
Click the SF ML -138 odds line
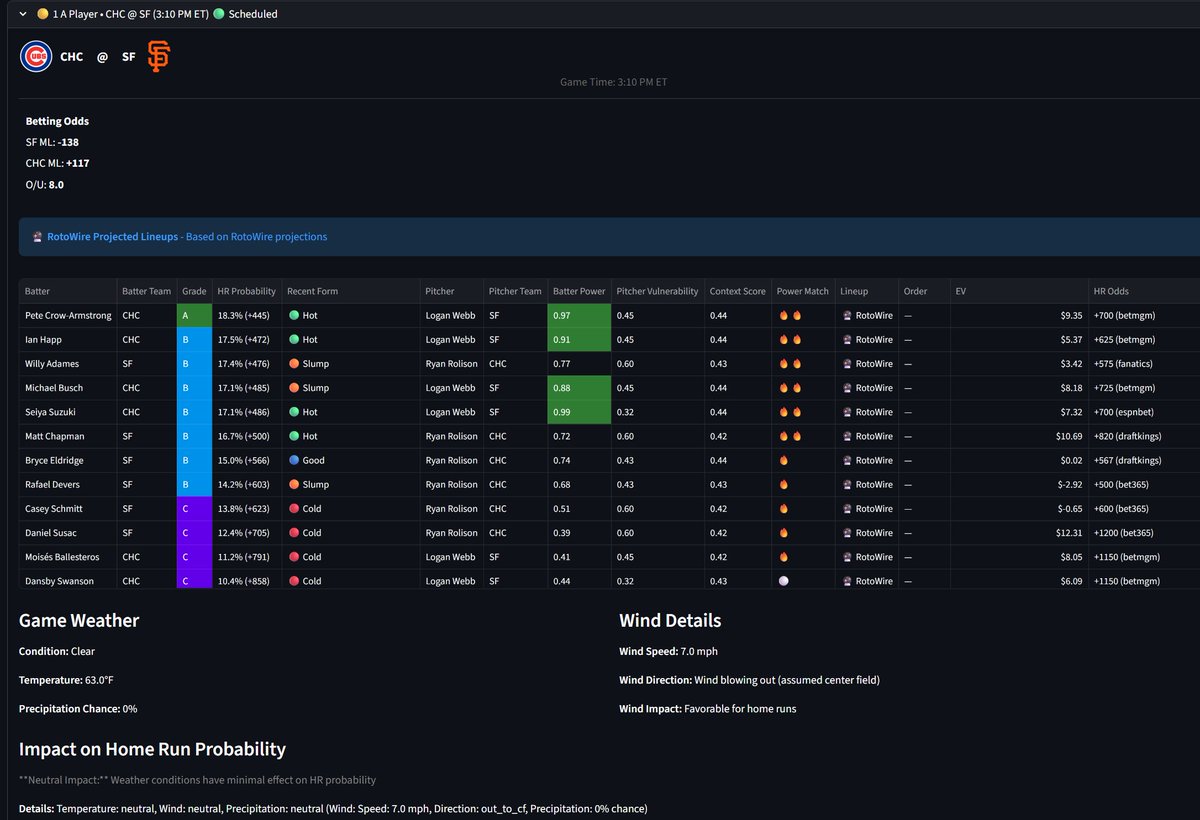[52, 142]
